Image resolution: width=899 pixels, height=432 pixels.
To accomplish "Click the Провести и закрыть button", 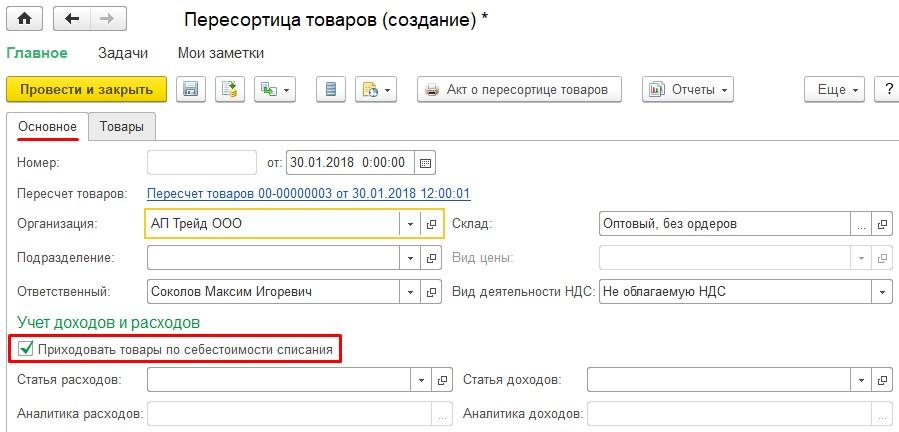I will (x=87, y=89).
